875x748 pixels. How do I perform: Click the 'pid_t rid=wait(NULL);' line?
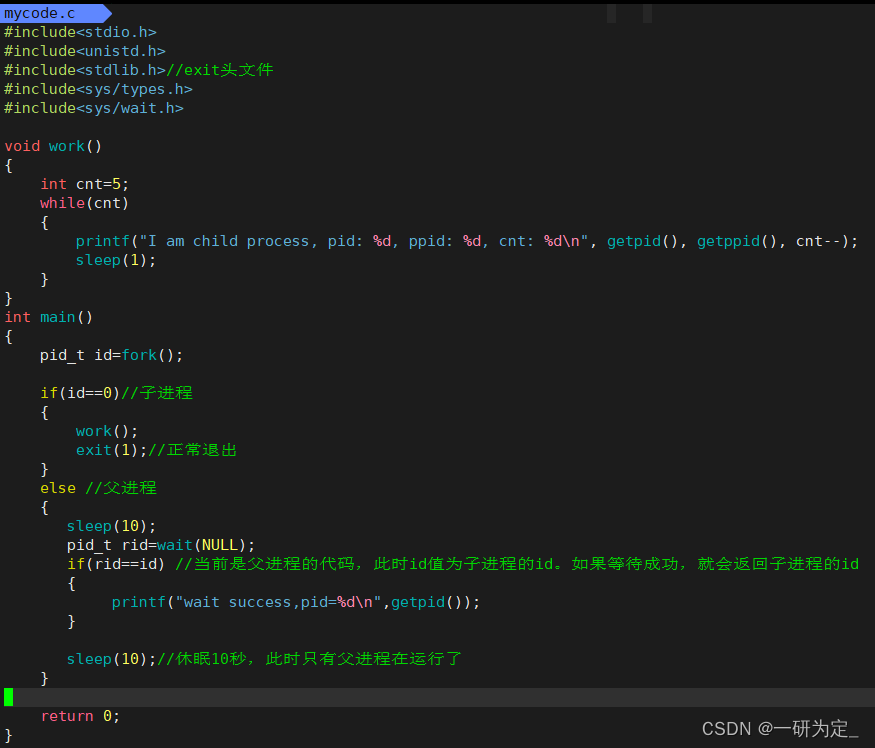(x=161, y=545)
